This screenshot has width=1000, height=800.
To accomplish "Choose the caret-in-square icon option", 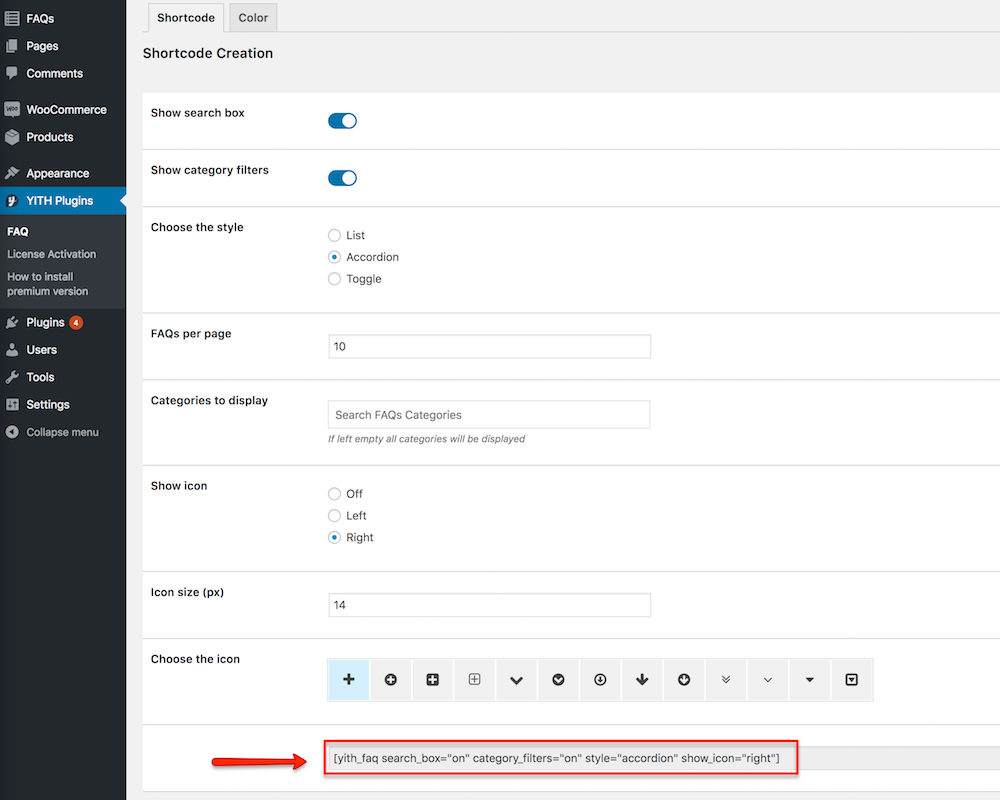I will (x=851, y=679).
